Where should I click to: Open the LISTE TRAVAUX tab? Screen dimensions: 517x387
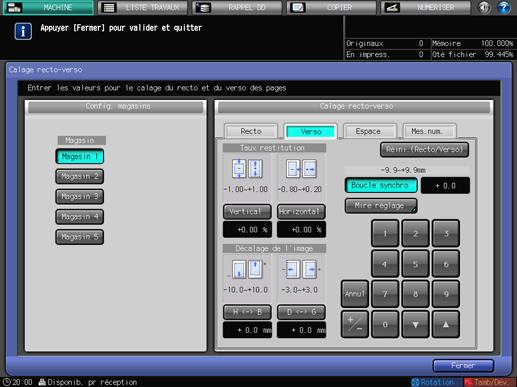pyautogui.click(x=143, y=7)
